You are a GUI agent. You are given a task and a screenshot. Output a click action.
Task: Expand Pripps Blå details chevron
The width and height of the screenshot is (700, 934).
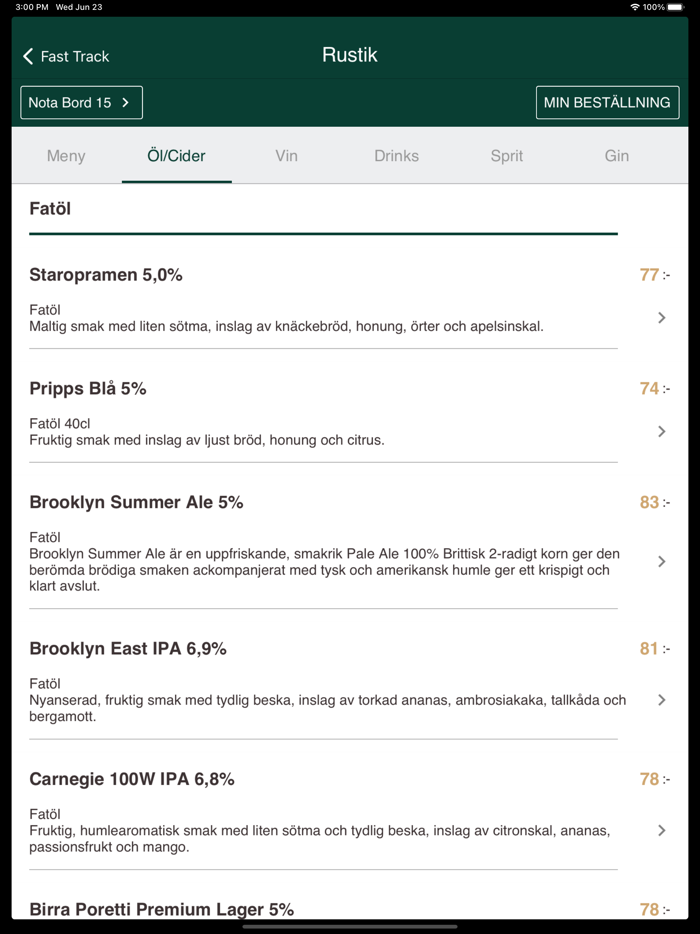661,432
